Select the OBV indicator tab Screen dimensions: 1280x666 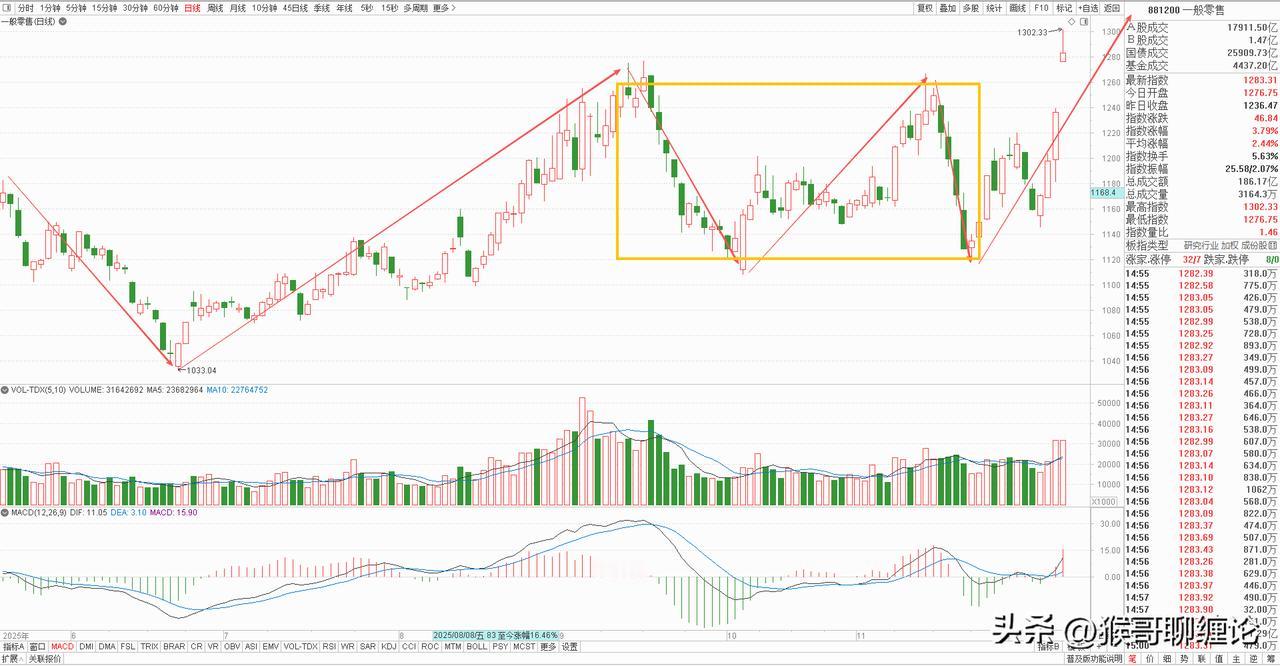pyautogui.click(x=232, y=646)
